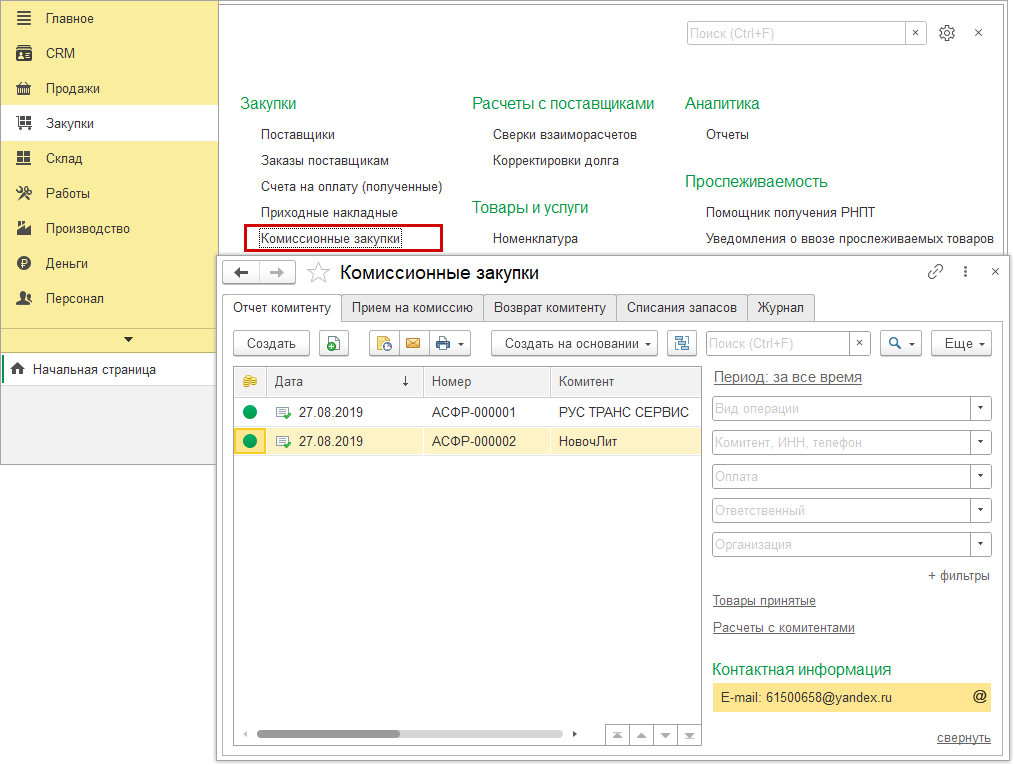The width and height of the screenshot is (1014, 765).
Task: Open Вид операции dropdown
Action: point(980,408)
